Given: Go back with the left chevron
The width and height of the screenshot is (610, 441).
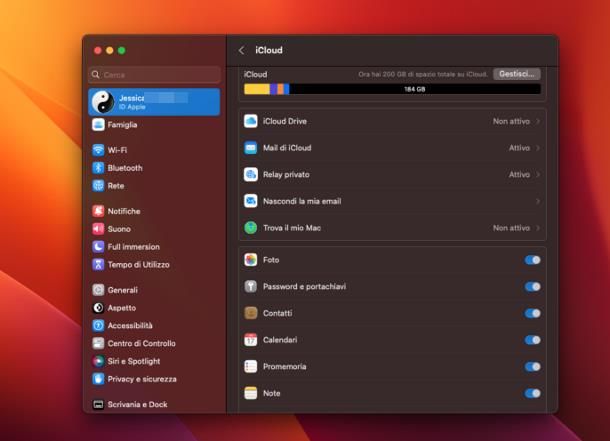Looking at the screenshot, I should [x=242, y=50].
